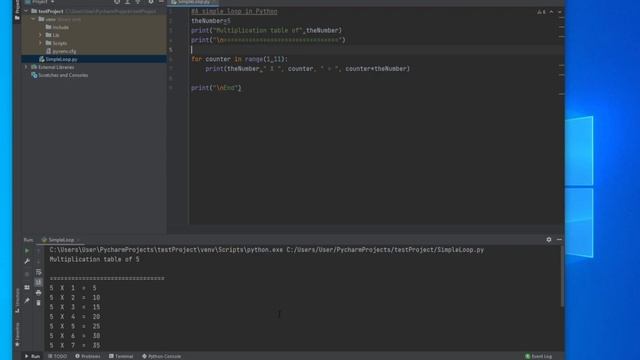Open the Favorites side tool window
640x360 pixels.
[17, 334]
